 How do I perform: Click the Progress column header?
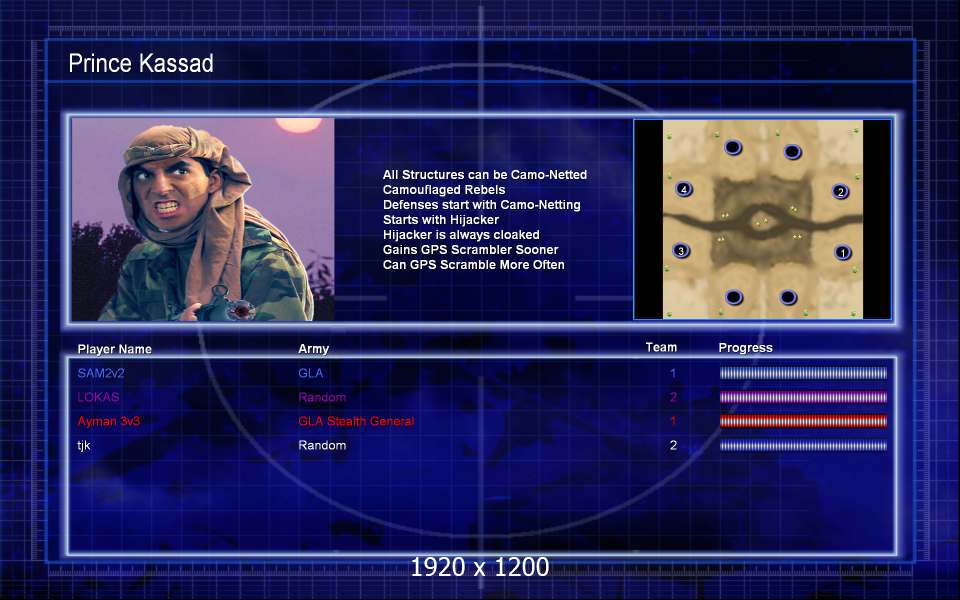coord(745,348)
